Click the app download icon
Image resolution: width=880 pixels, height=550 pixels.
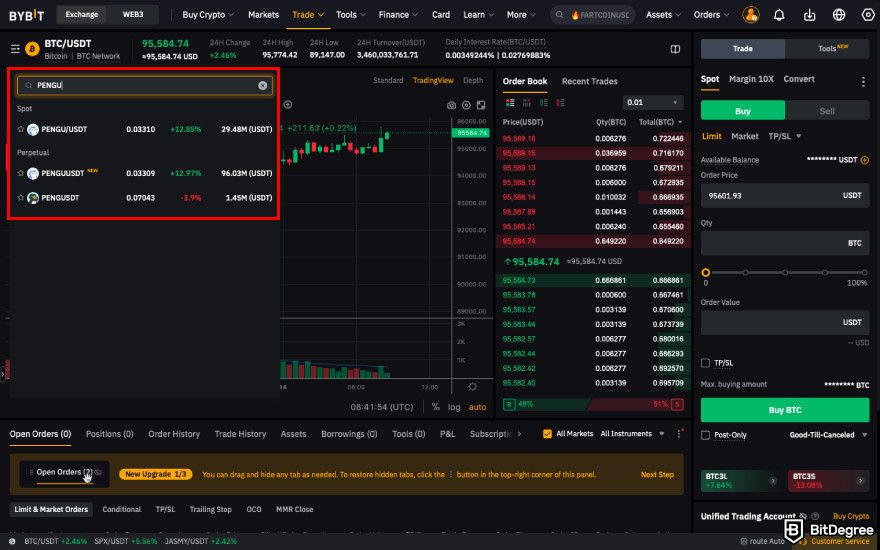[809, 15]
